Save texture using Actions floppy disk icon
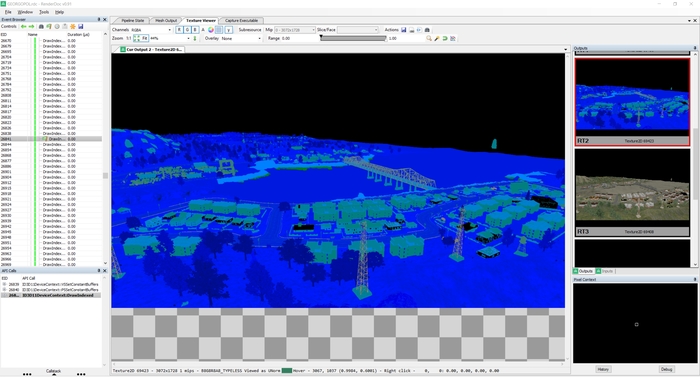700x377 pixels. [404, 30]
